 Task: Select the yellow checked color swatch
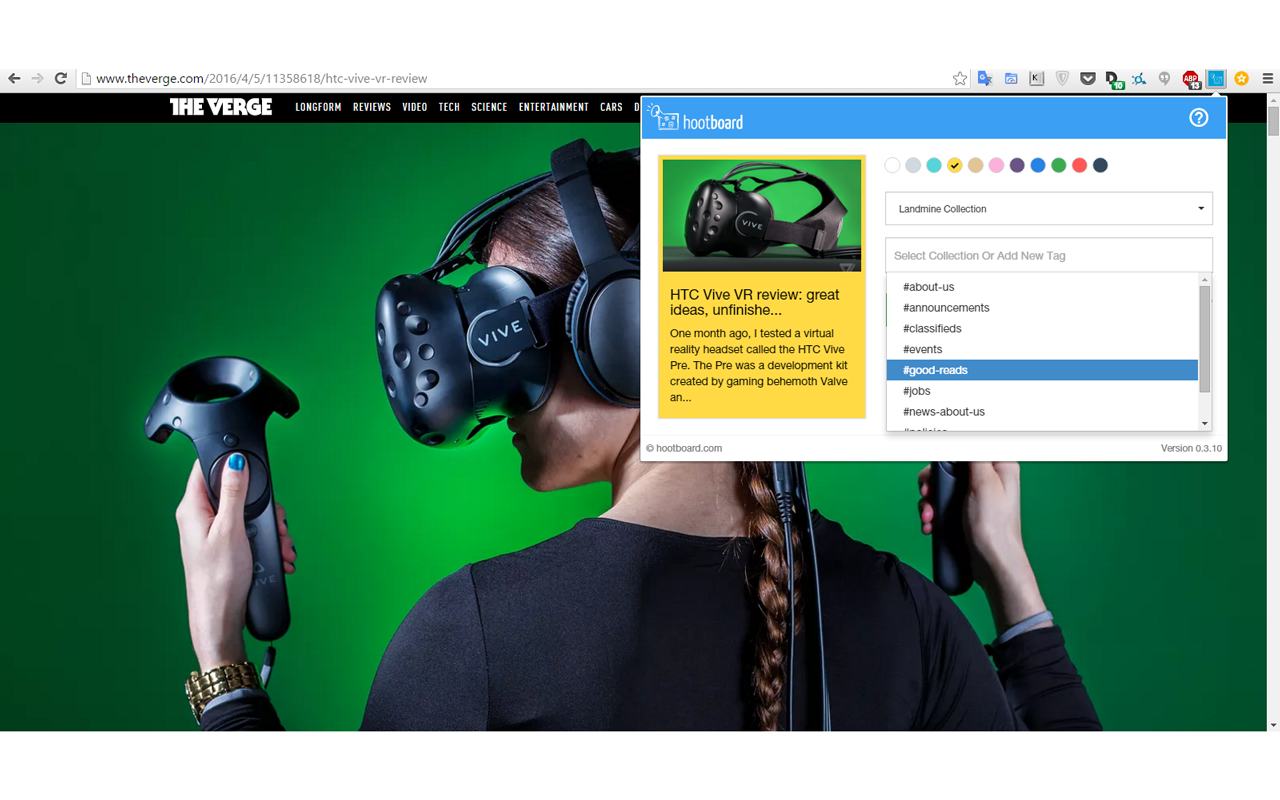(x=955, y=166)
